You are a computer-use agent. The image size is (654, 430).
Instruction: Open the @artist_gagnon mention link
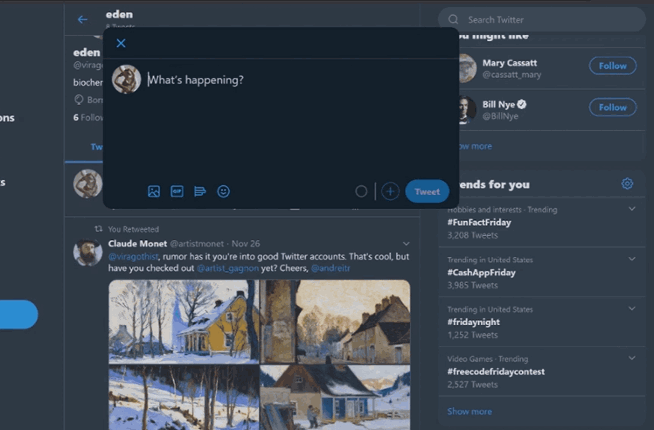(x=228, y=268)
